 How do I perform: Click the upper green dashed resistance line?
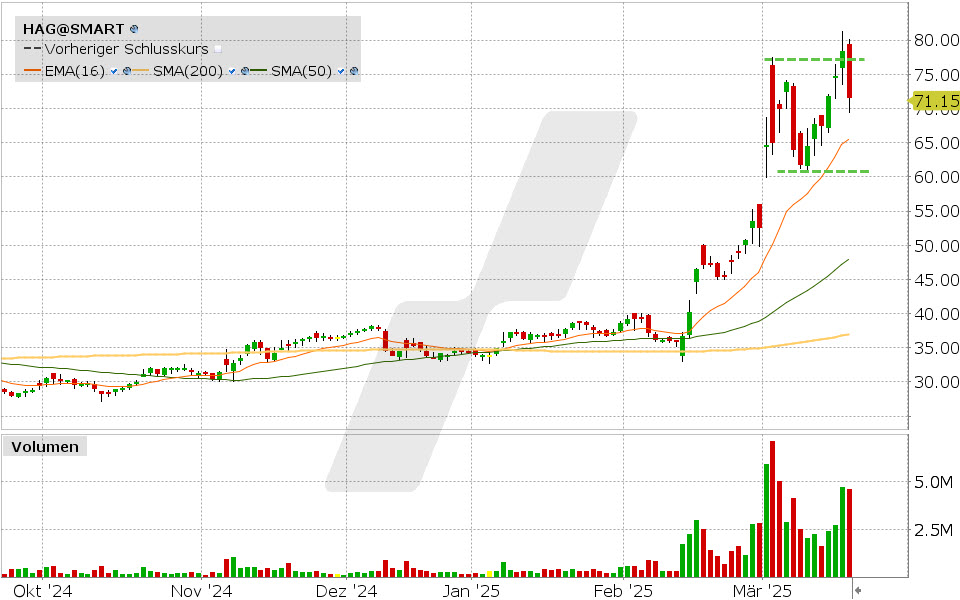(x=815, y=59)
